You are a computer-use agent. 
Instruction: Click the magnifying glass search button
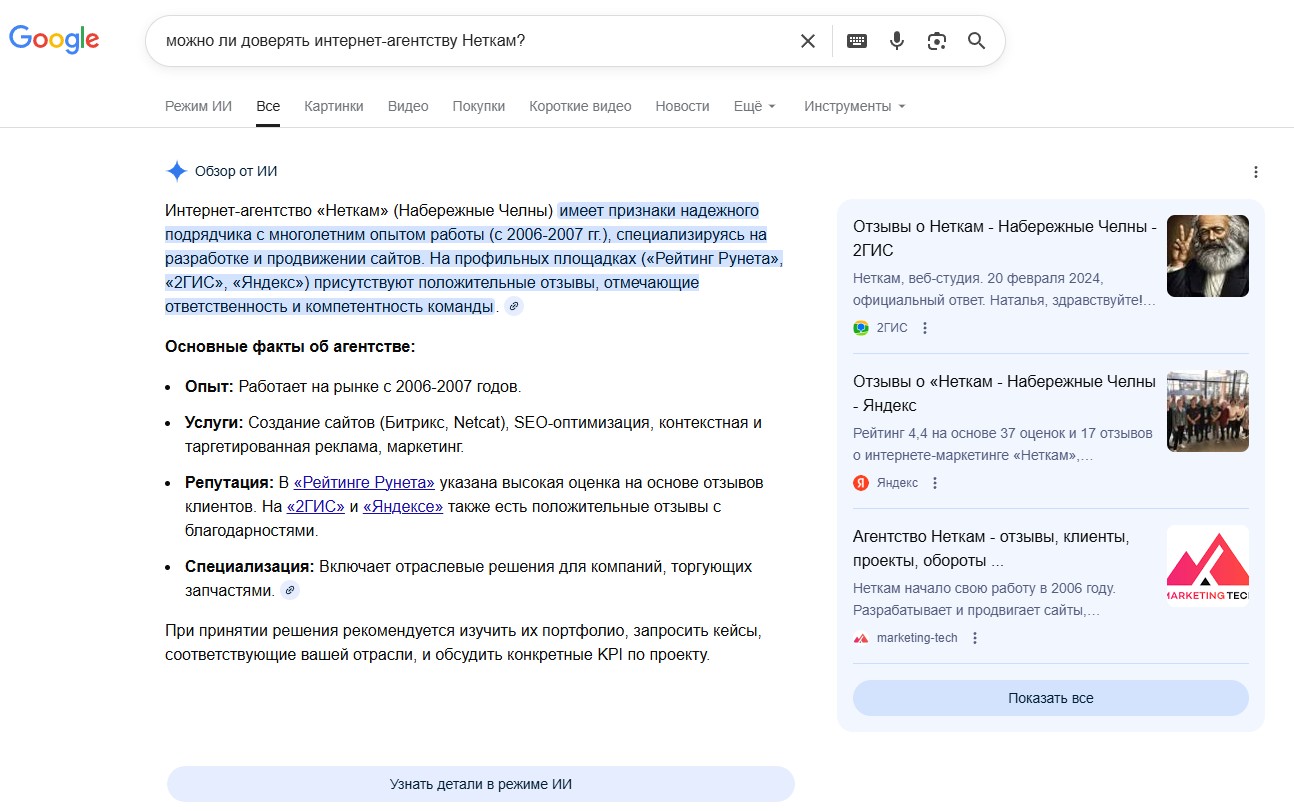pos(977,41)
